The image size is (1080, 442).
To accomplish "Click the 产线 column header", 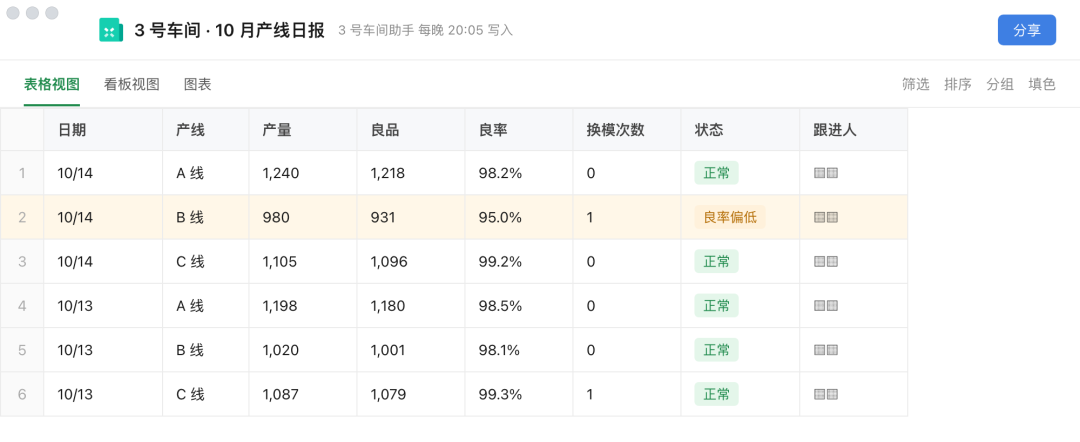I will [x=206, y=129].
